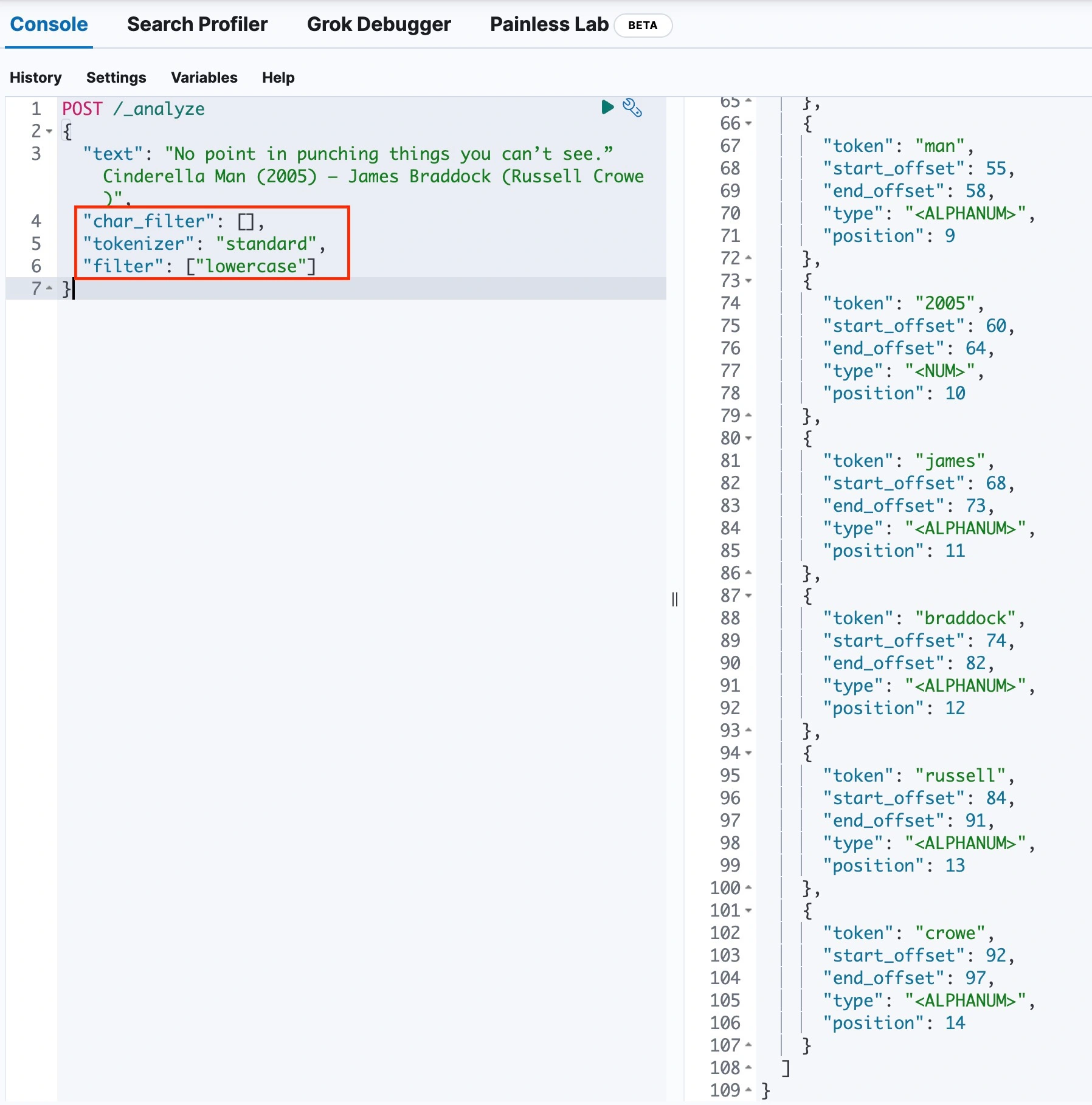Collapse the request body at line 2
1092x1105 pixels.
point(49,131)
